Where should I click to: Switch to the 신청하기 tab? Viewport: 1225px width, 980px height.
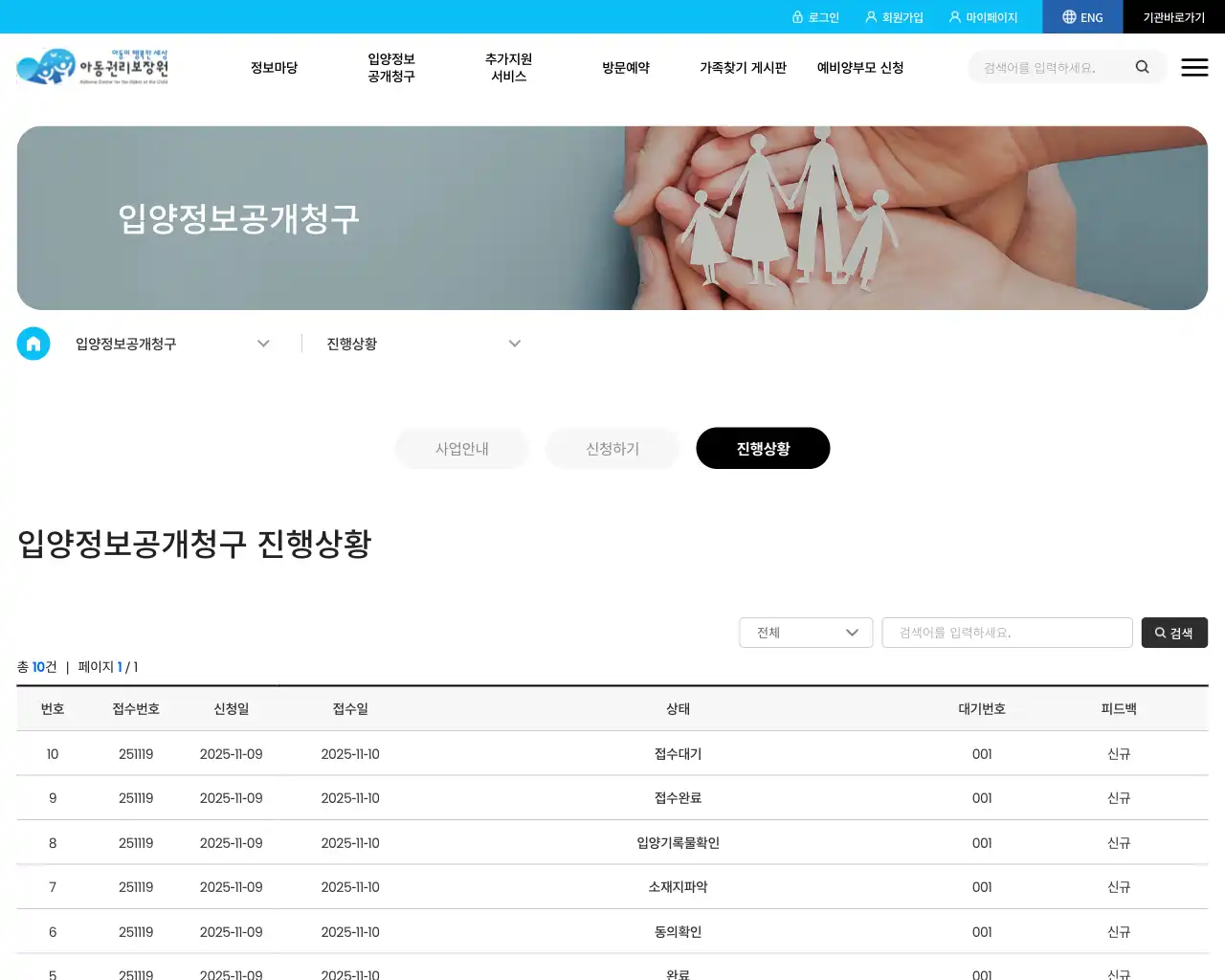pyautogui.click(x=612, y=448)
